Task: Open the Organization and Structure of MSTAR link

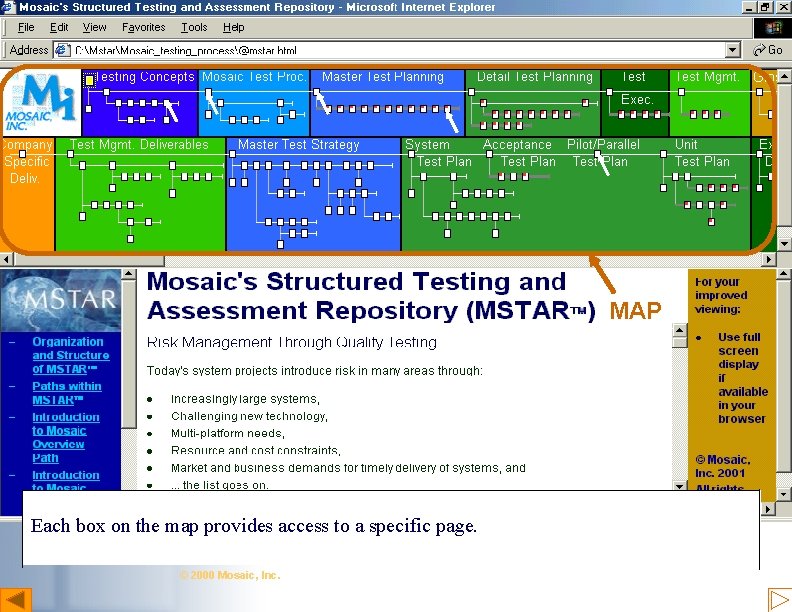Action: click(71, 355)
